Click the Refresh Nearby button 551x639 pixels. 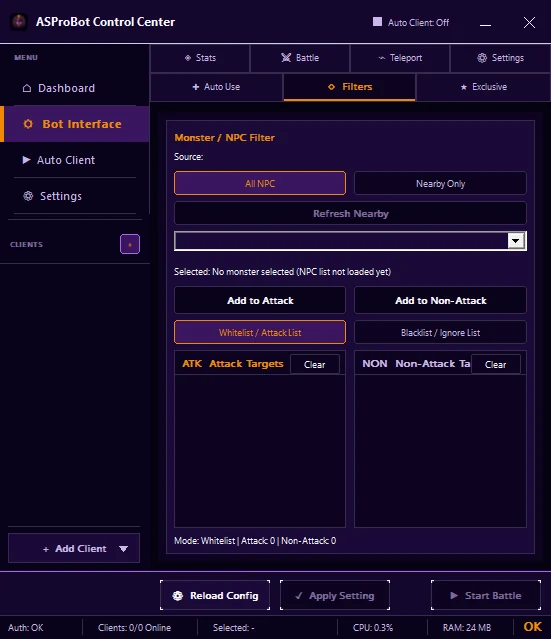click(x=350, y=214)
